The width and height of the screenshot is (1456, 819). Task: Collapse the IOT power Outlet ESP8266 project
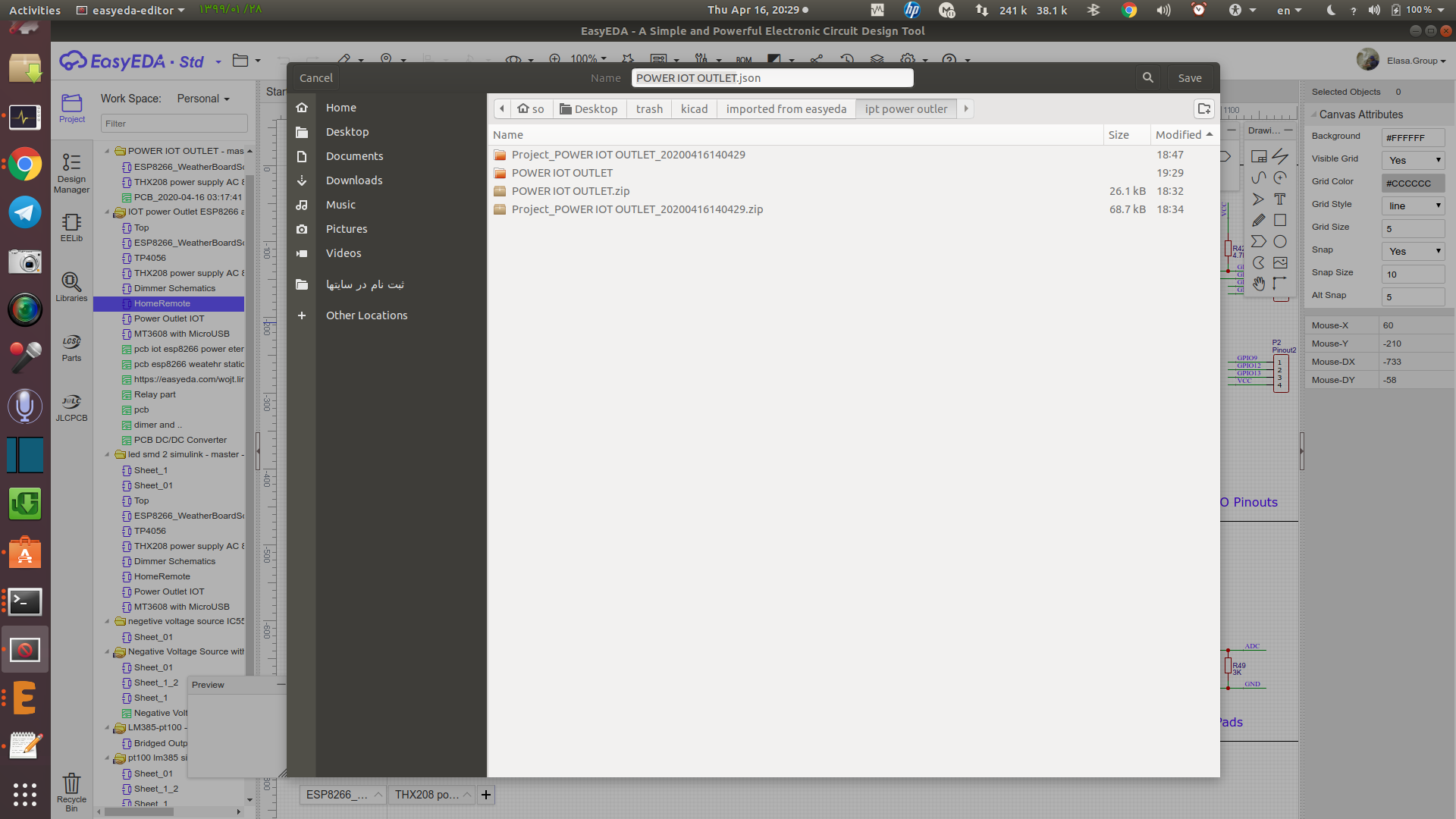coord(107,212)
